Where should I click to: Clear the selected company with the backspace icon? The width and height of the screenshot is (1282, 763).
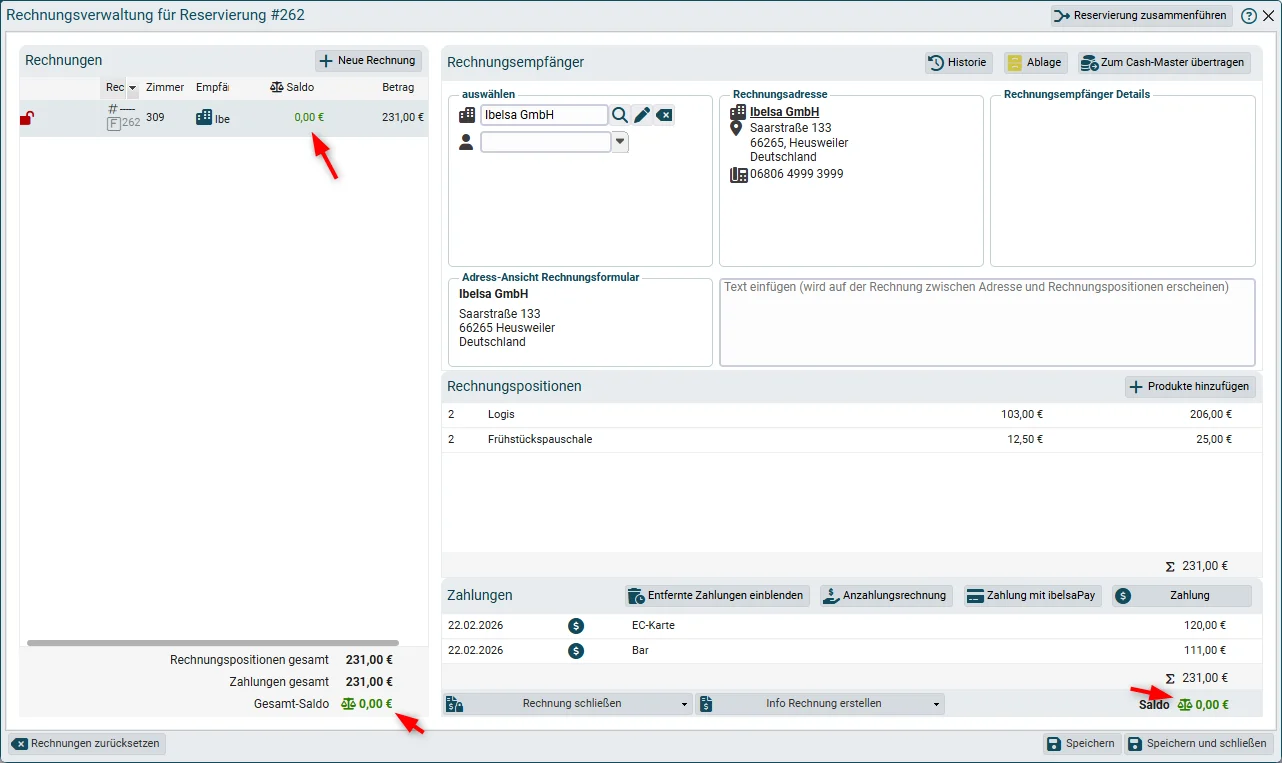click(x=664, y=115)
